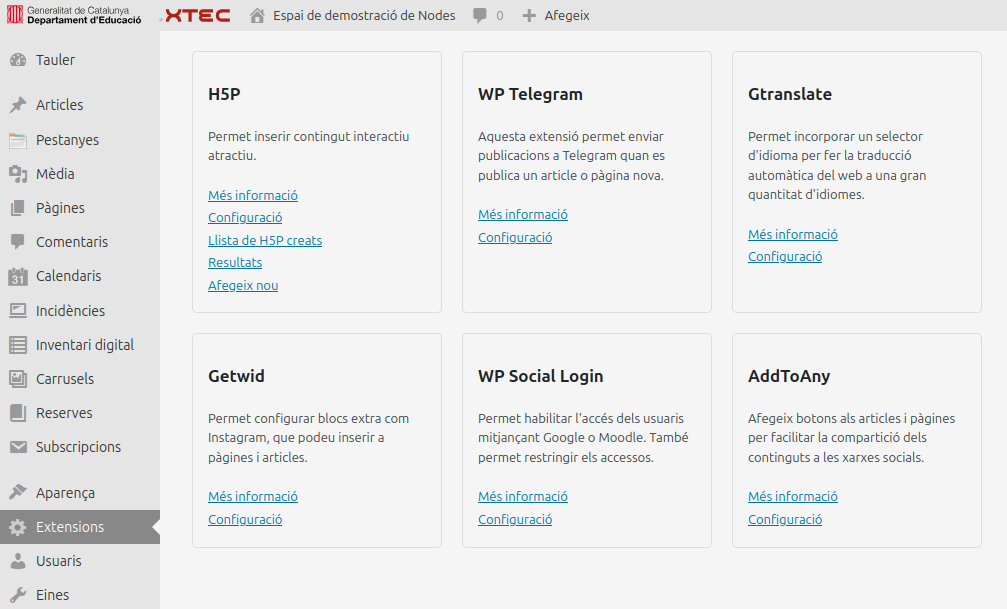Open the Aparença sidebar menu

pyautogui.click(x=65, y=493)
